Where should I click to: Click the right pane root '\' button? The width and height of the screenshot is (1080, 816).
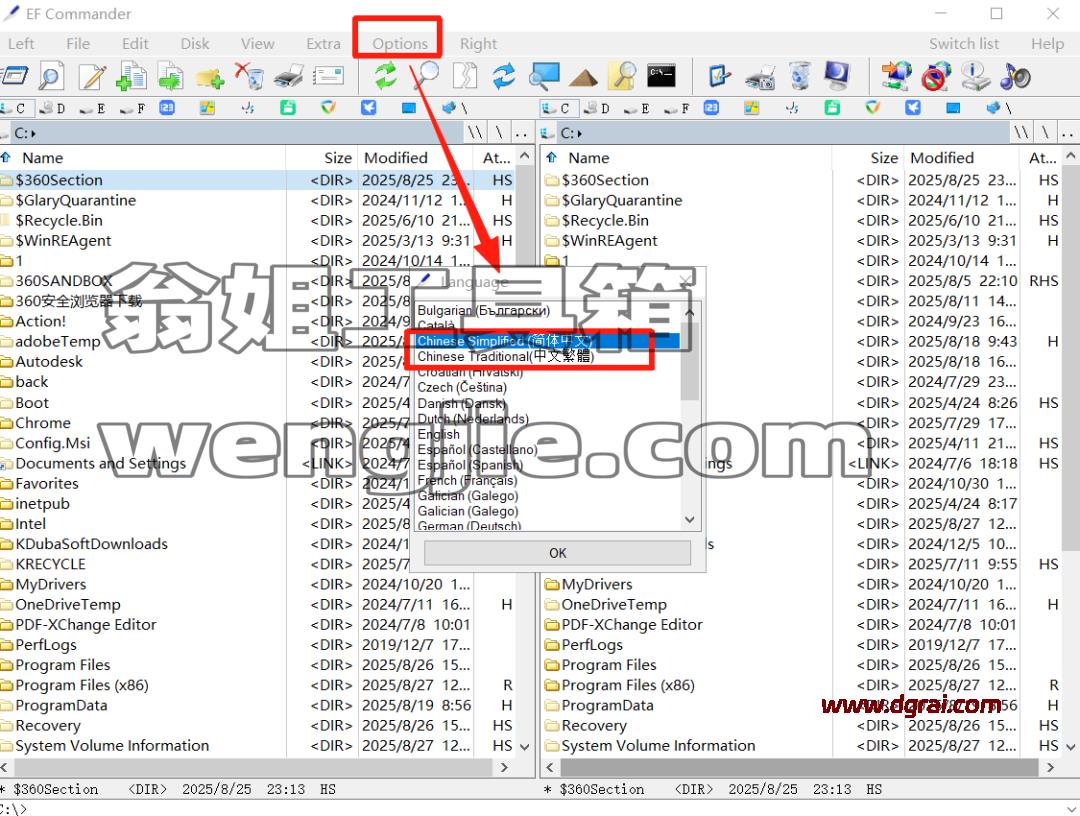point(1045,133)
